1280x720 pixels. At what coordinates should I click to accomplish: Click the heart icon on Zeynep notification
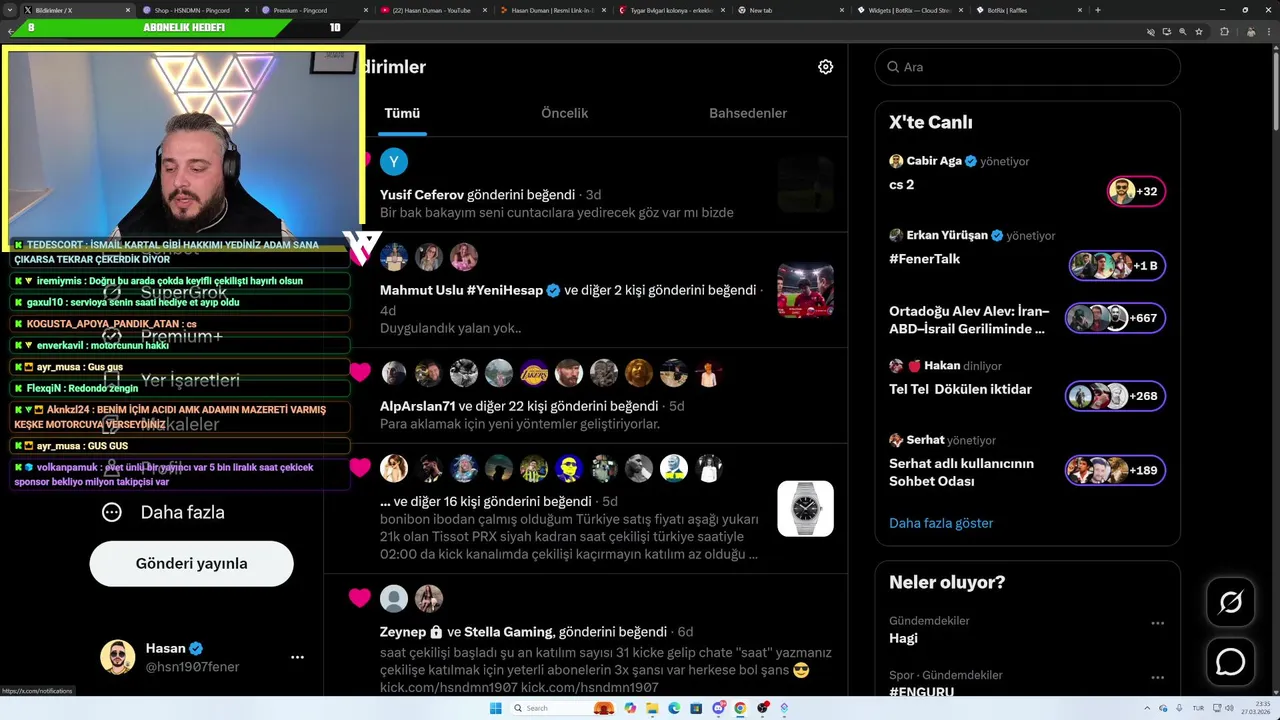360,598
